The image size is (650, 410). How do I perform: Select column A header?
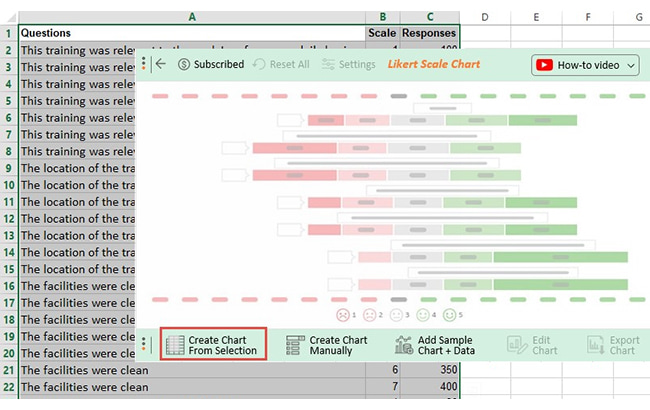192,17
